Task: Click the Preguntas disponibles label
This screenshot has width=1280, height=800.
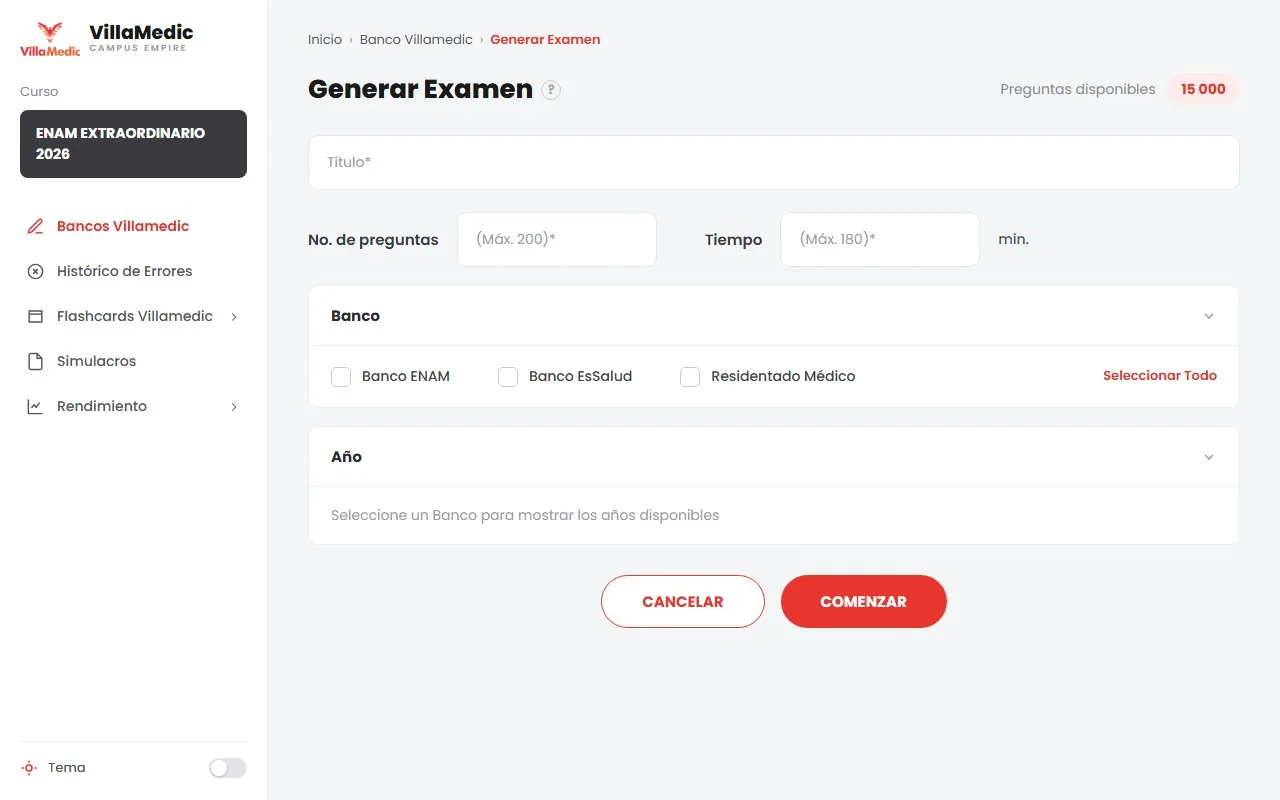Action: 1078,89
